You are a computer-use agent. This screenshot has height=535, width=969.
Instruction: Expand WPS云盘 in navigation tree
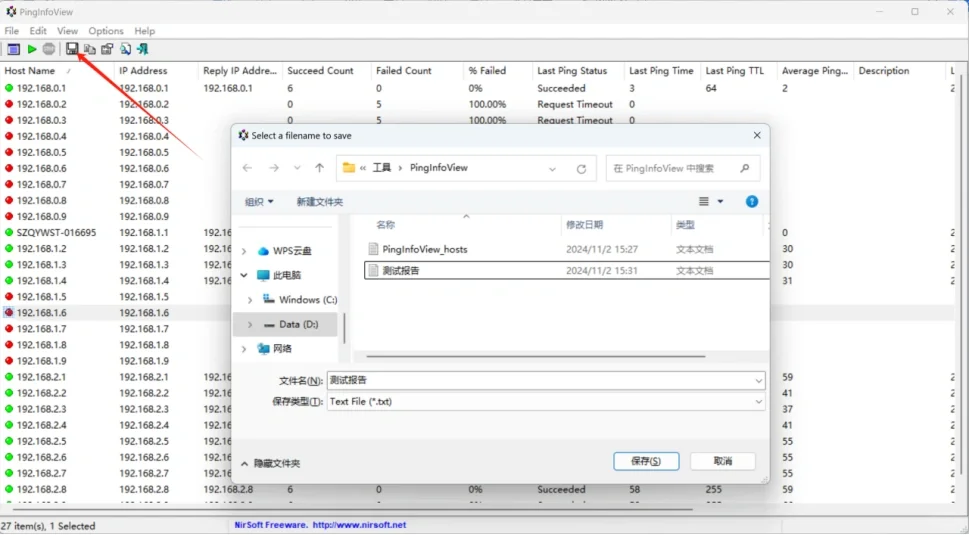244,251
